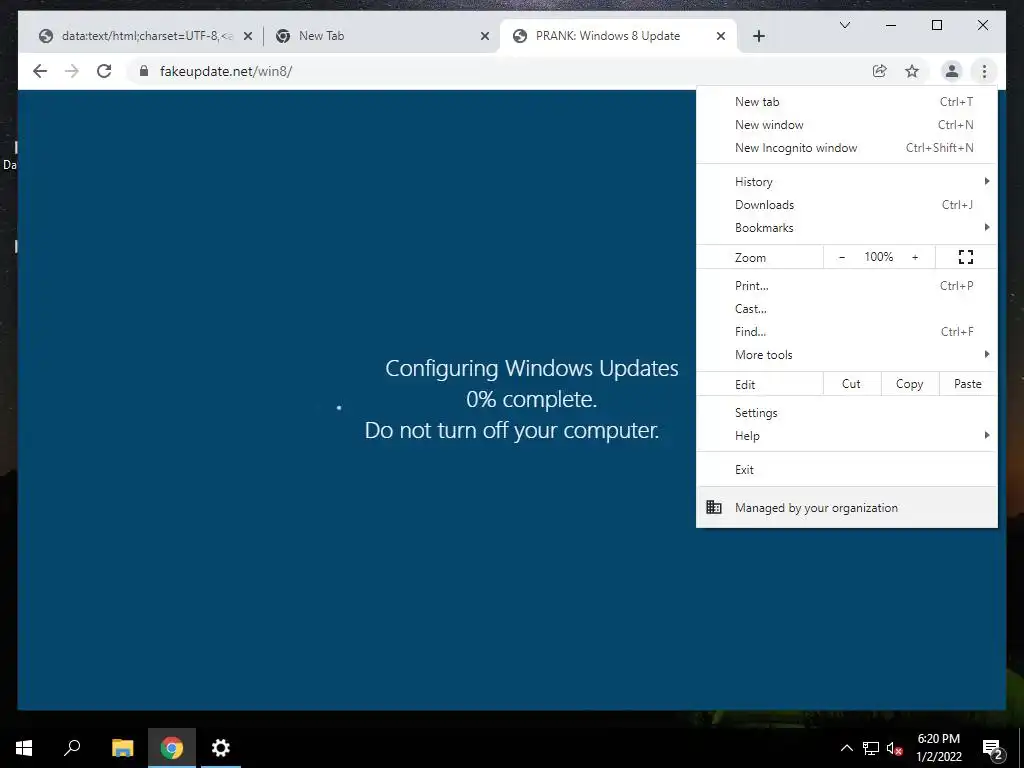The image size is (1024, 768).
Task: Close the PRANK: Windows 8 Update tab
Action: coord(720,36)
